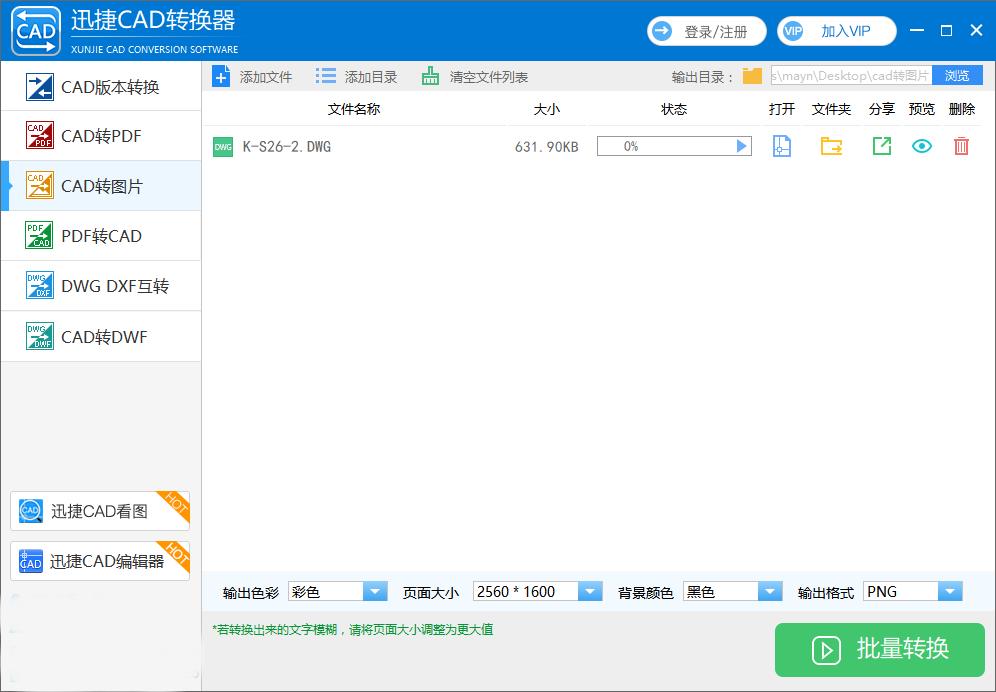Open the 背景颜色 background color dropdown
Image resolution: width=996 pixels, height=692 pixels.
(770, 591)
